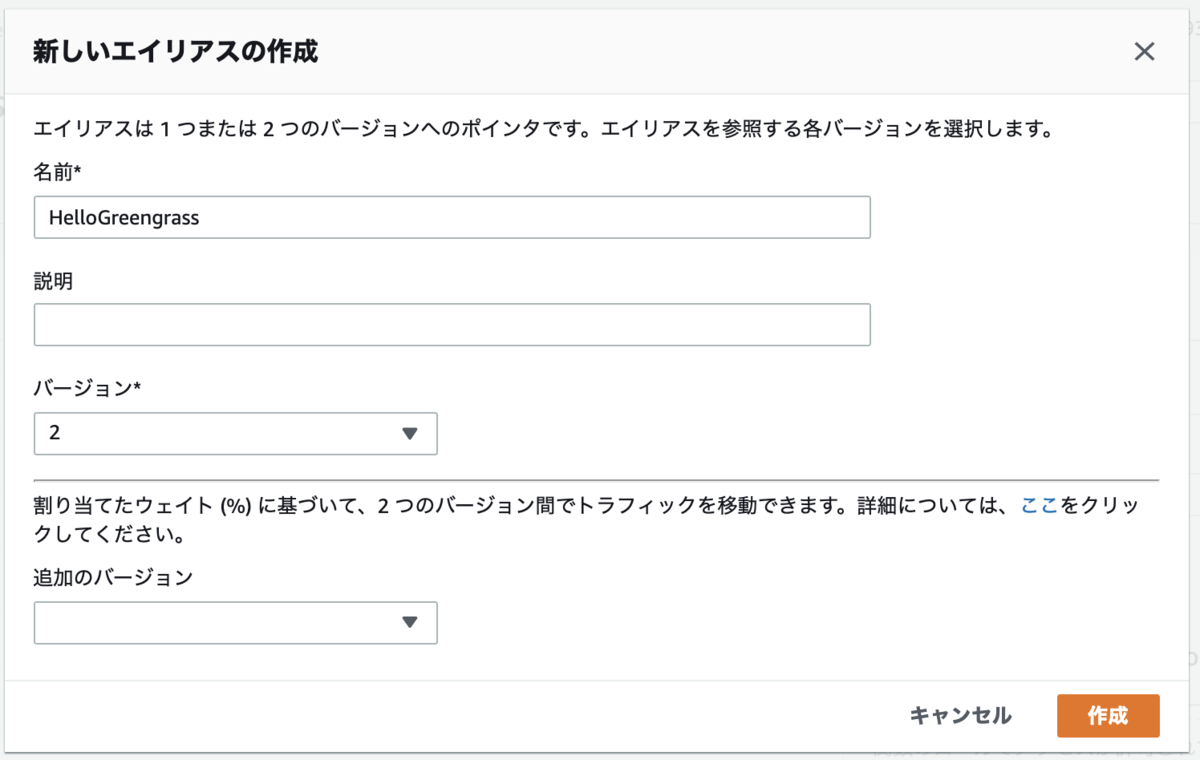Click the バージョン* field label

point(87,389)
